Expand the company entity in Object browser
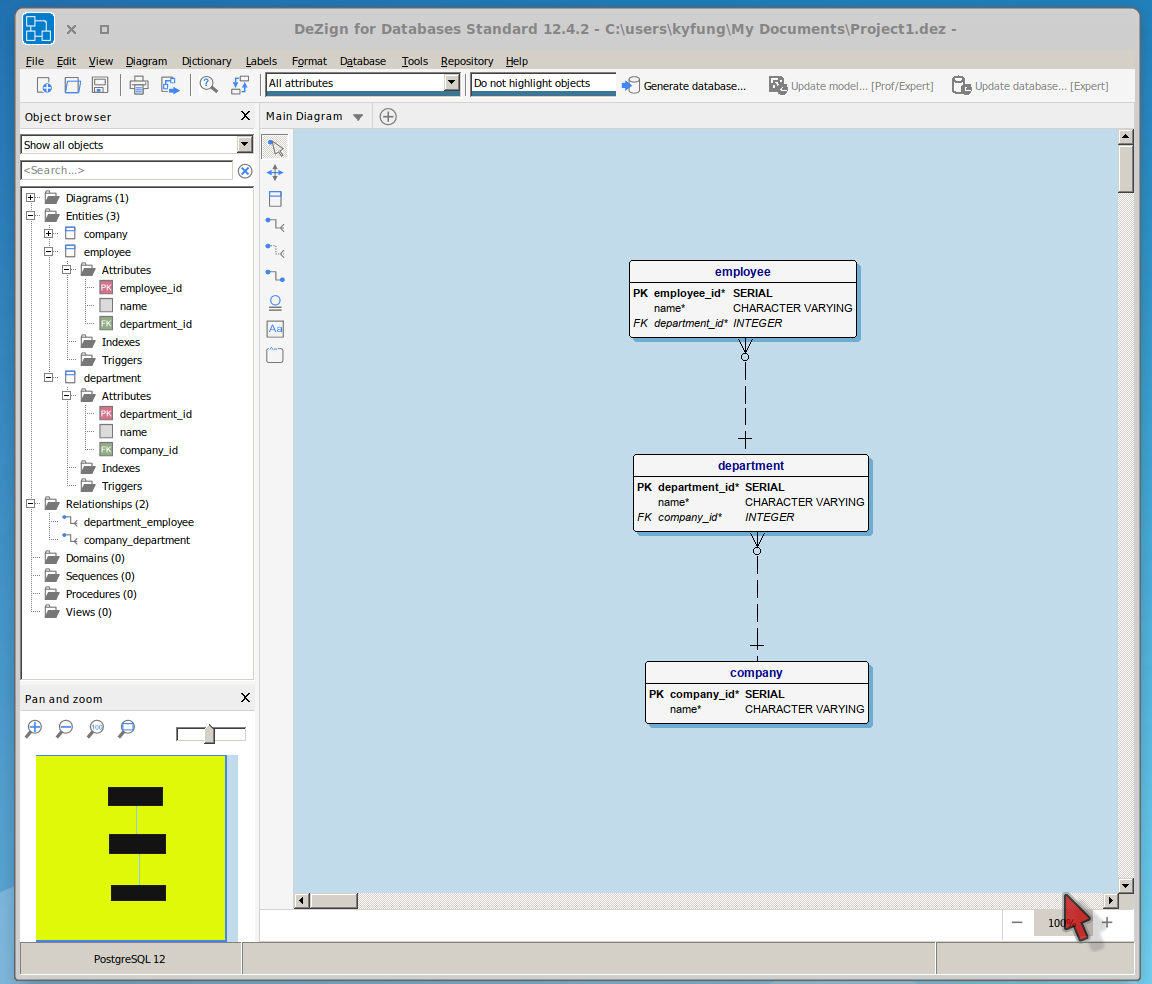 48,234
